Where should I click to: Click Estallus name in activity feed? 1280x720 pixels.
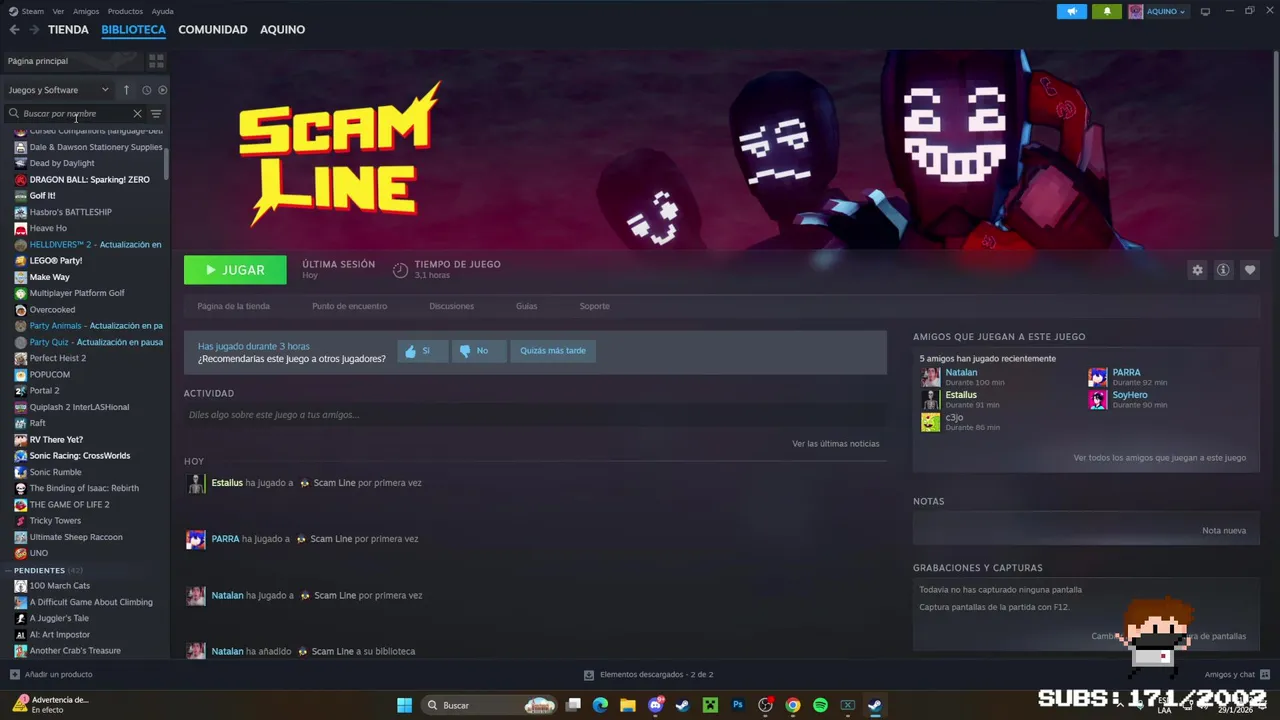[227, 483]
